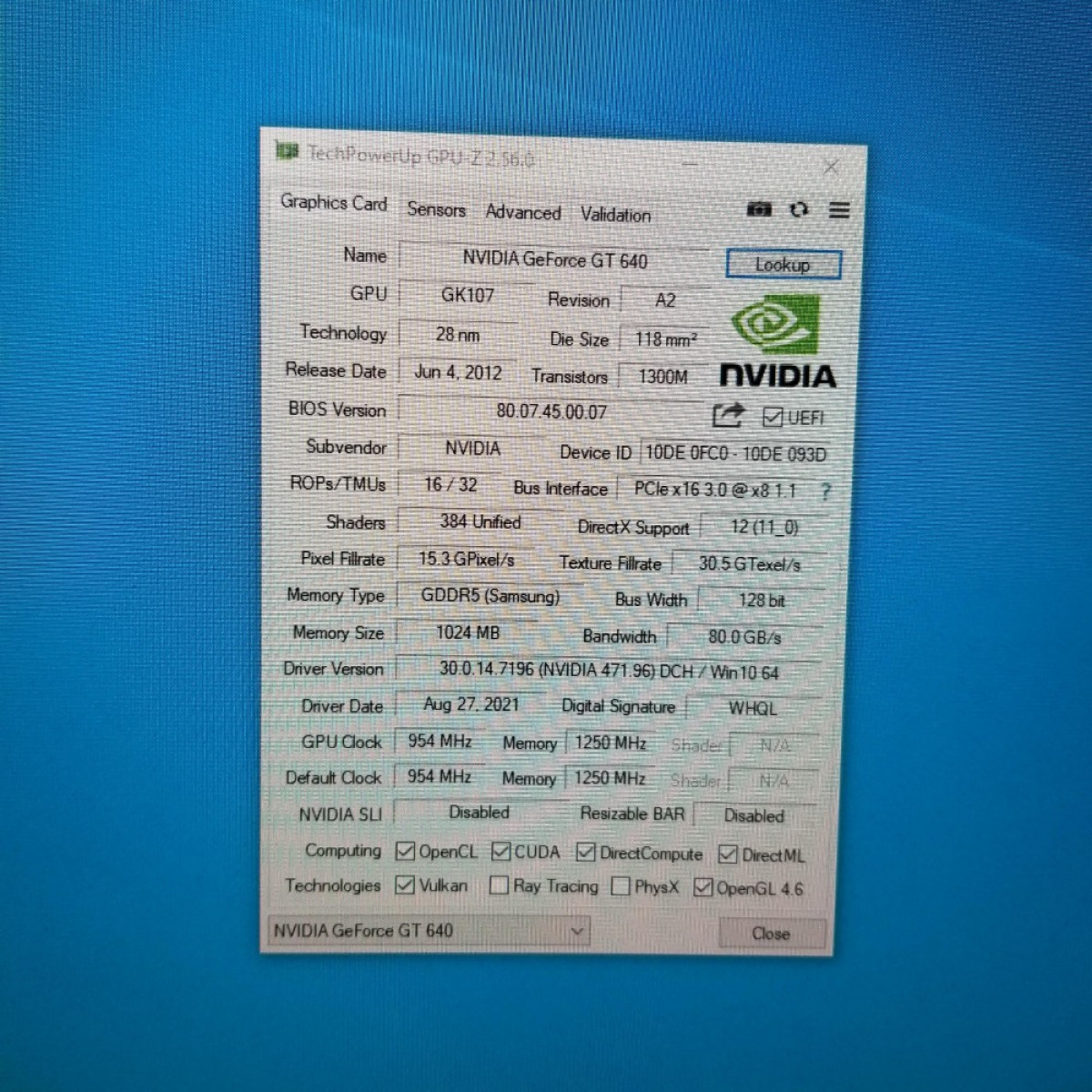The image size is (1092, 1092).
Task: Click the NVIDIA SLI Disabled value
Action: [x=479, y=813]
